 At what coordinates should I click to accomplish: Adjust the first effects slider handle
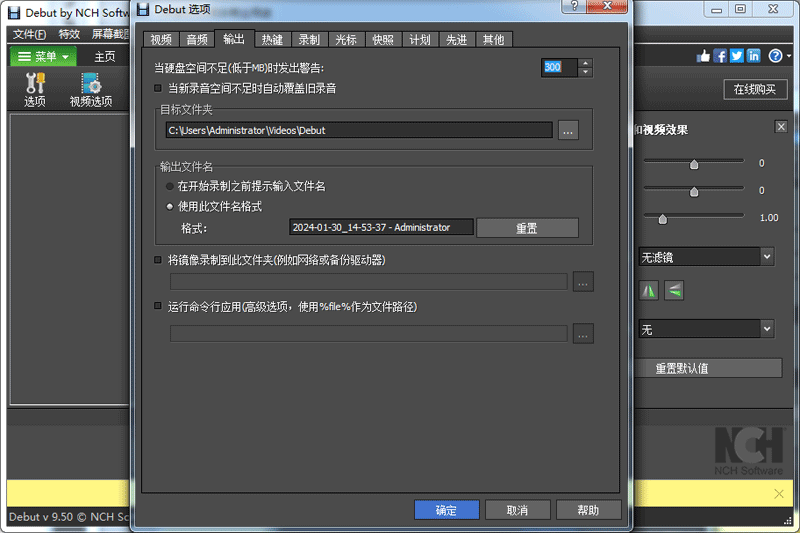(694, 164)
